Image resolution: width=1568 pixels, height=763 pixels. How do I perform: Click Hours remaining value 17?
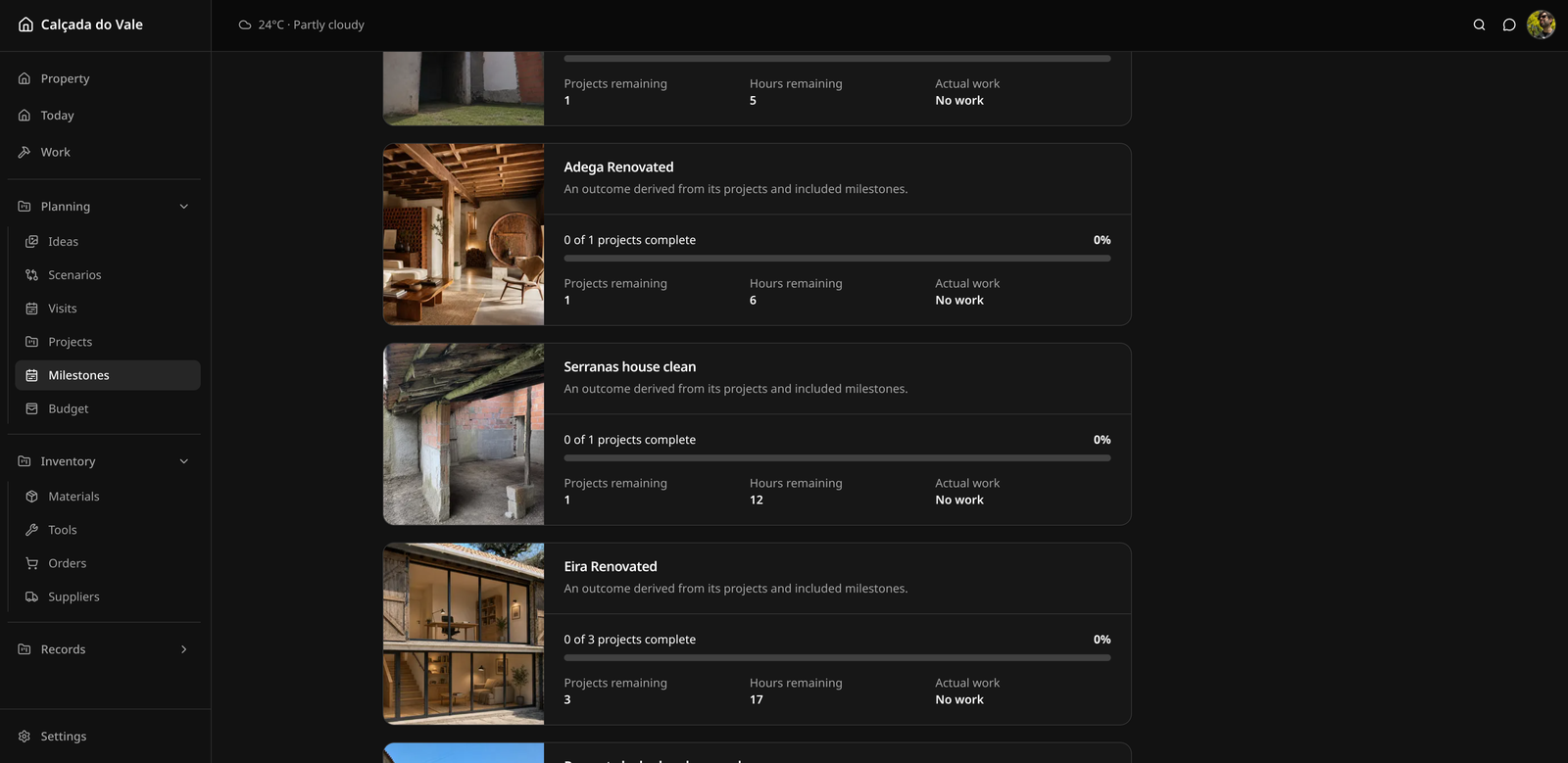point(757,700)
